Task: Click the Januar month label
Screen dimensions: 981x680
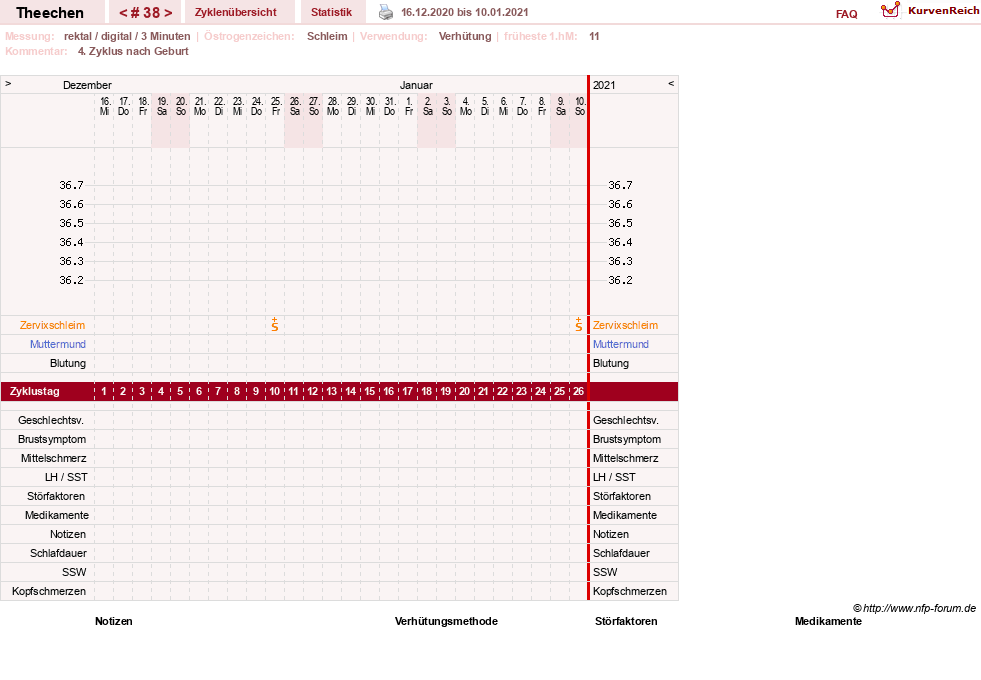Action: pos(417,85)
